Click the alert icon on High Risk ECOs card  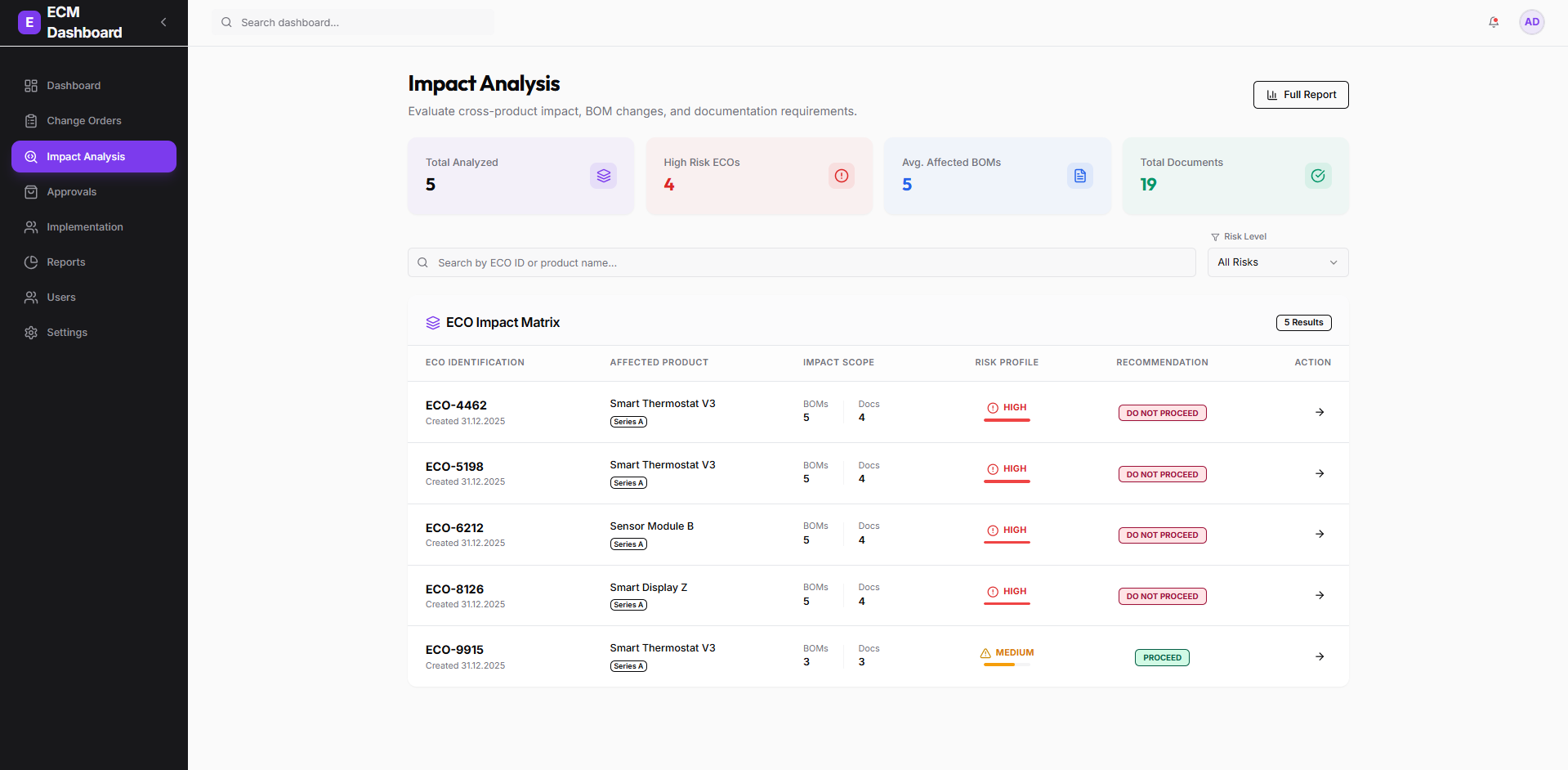point(842,175)
